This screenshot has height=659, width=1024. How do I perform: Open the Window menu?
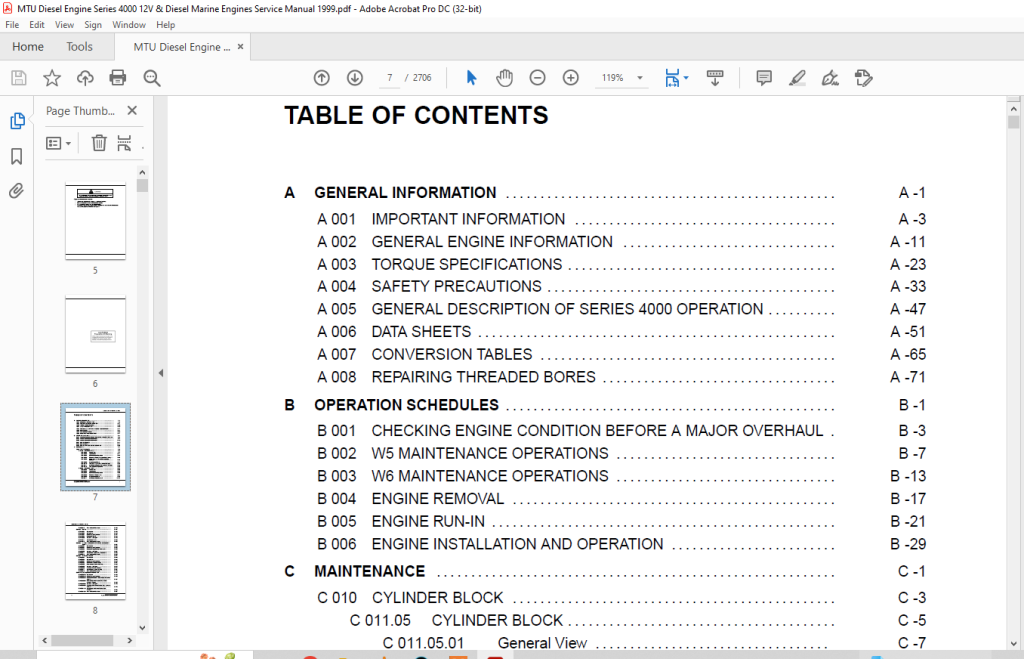(x=129, y=25)
